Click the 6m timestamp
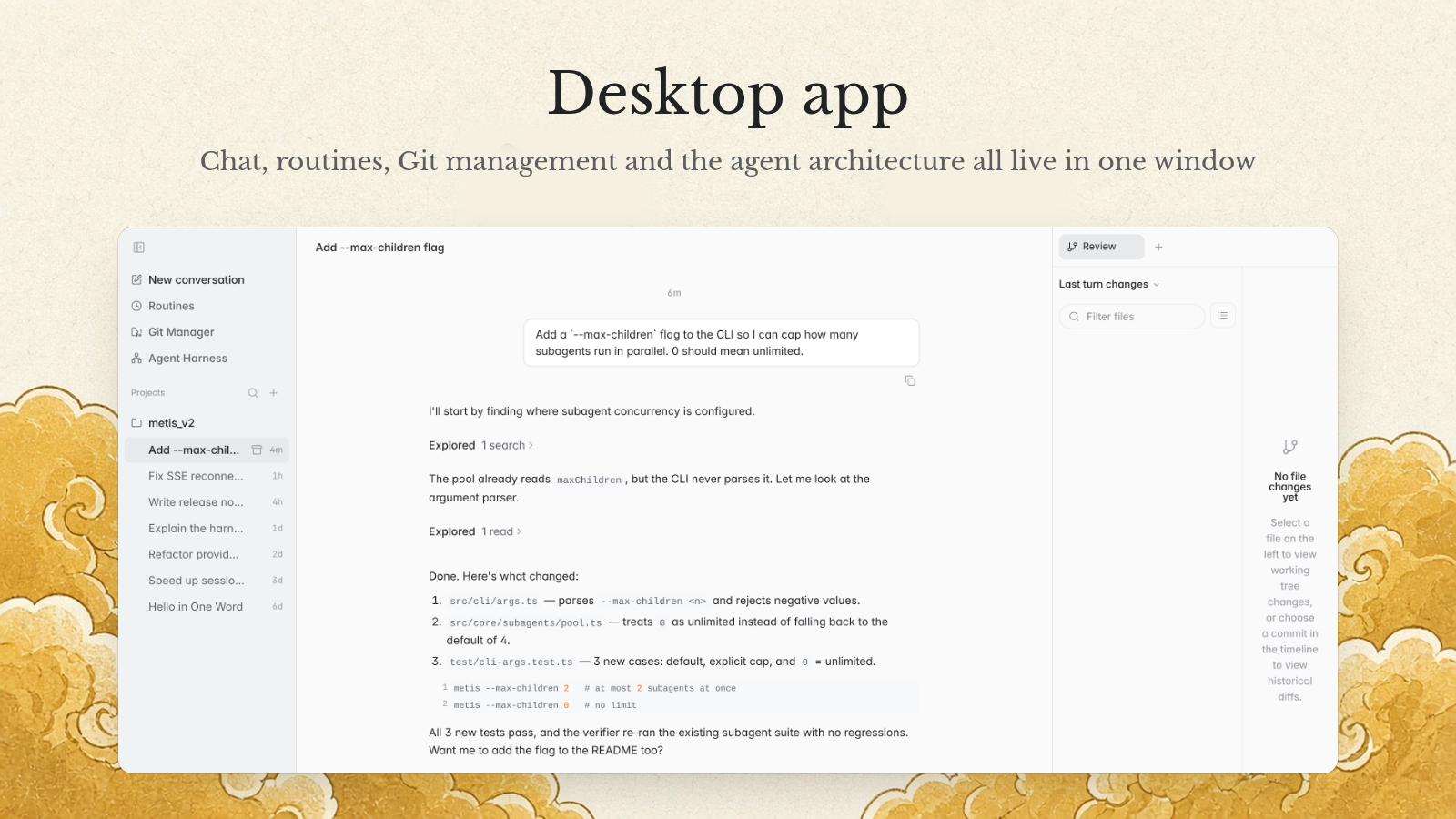 coord(674,293)
